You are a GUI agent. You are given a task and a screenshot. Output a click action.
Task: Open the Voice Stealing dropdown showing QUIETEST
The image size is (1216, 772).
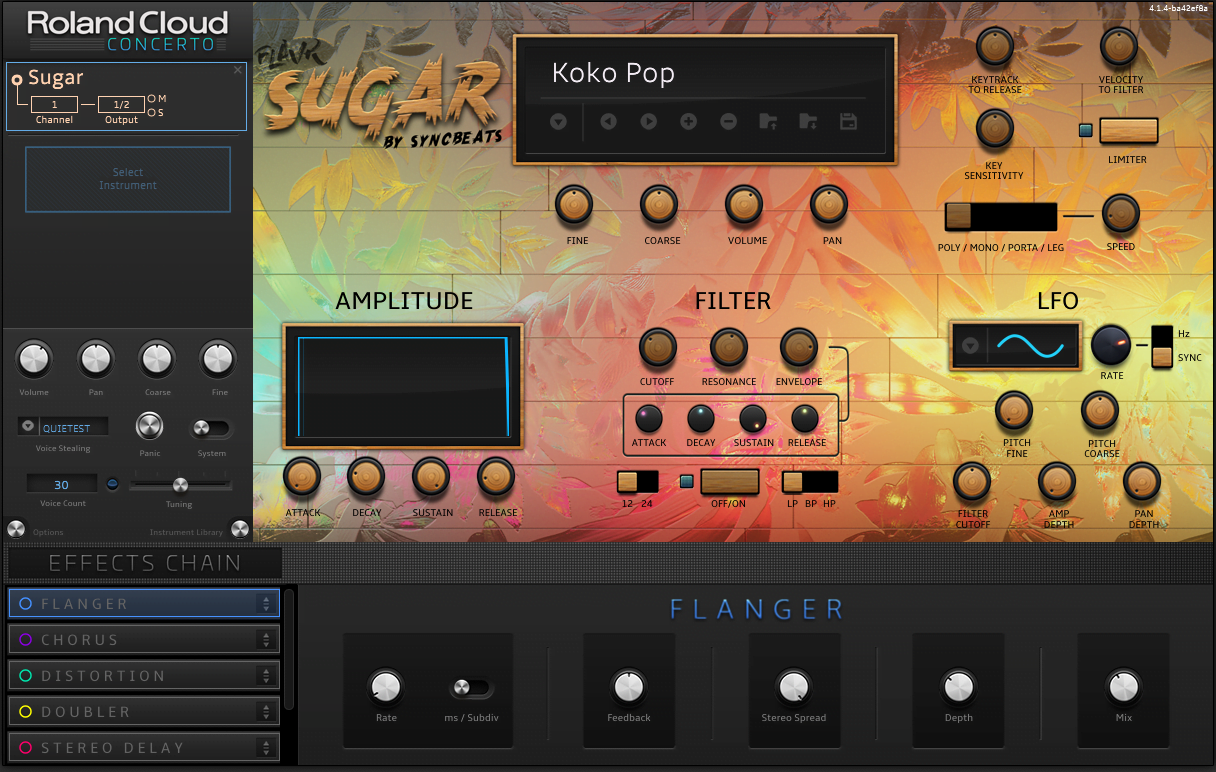coord(27,428)
